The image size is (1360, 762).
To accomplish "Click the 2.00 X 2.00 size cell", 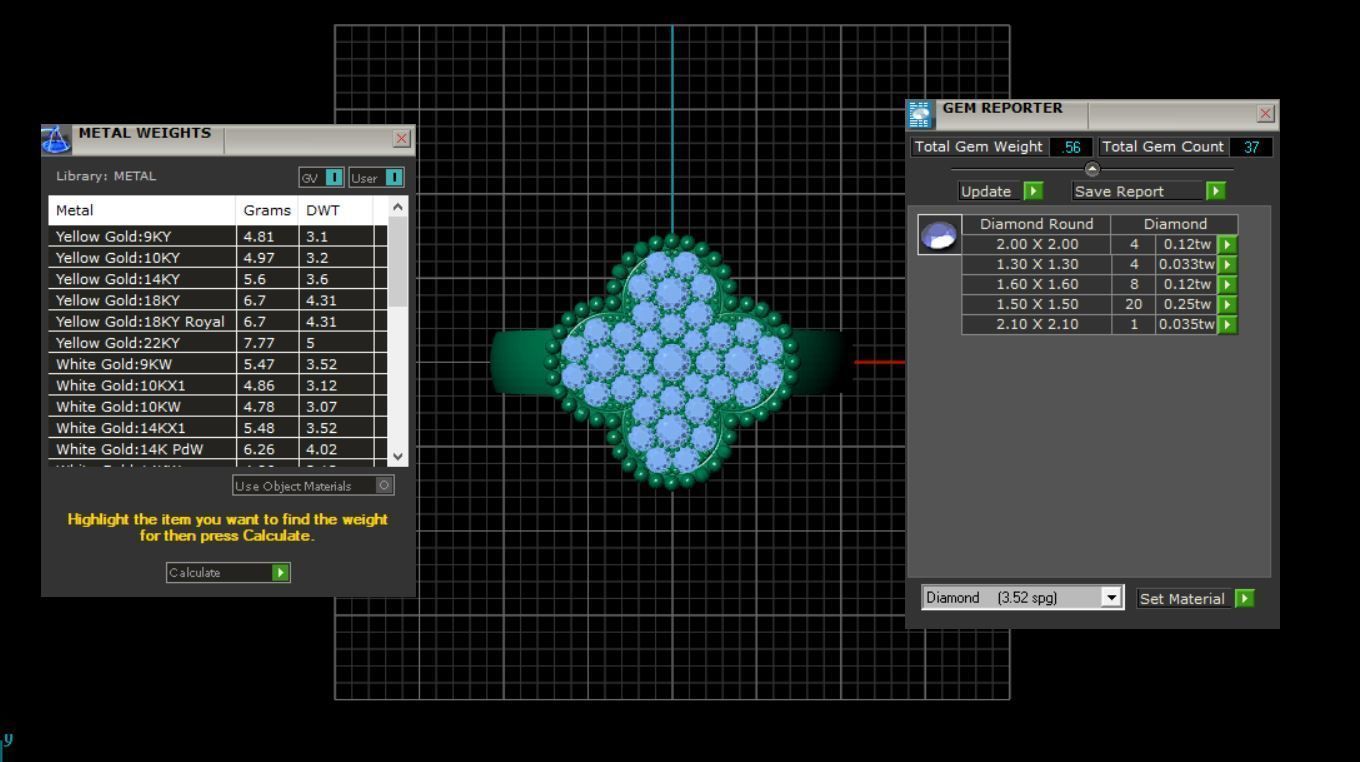I will point(1036,244).
